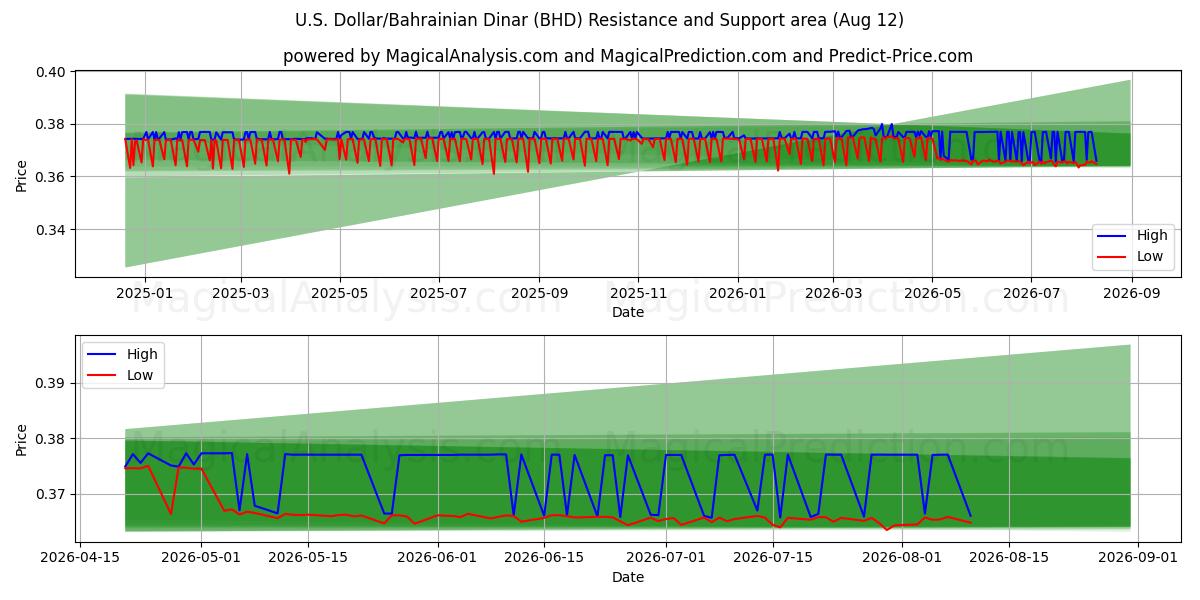Select the 'Price' label beside top chart

[x=22, y=174]
